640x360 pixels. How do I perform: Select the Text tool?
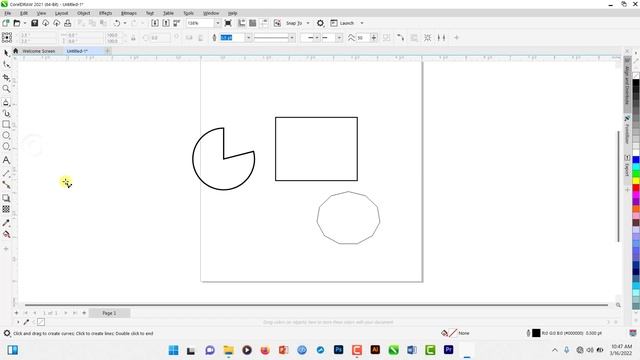[x=6, y=160]
